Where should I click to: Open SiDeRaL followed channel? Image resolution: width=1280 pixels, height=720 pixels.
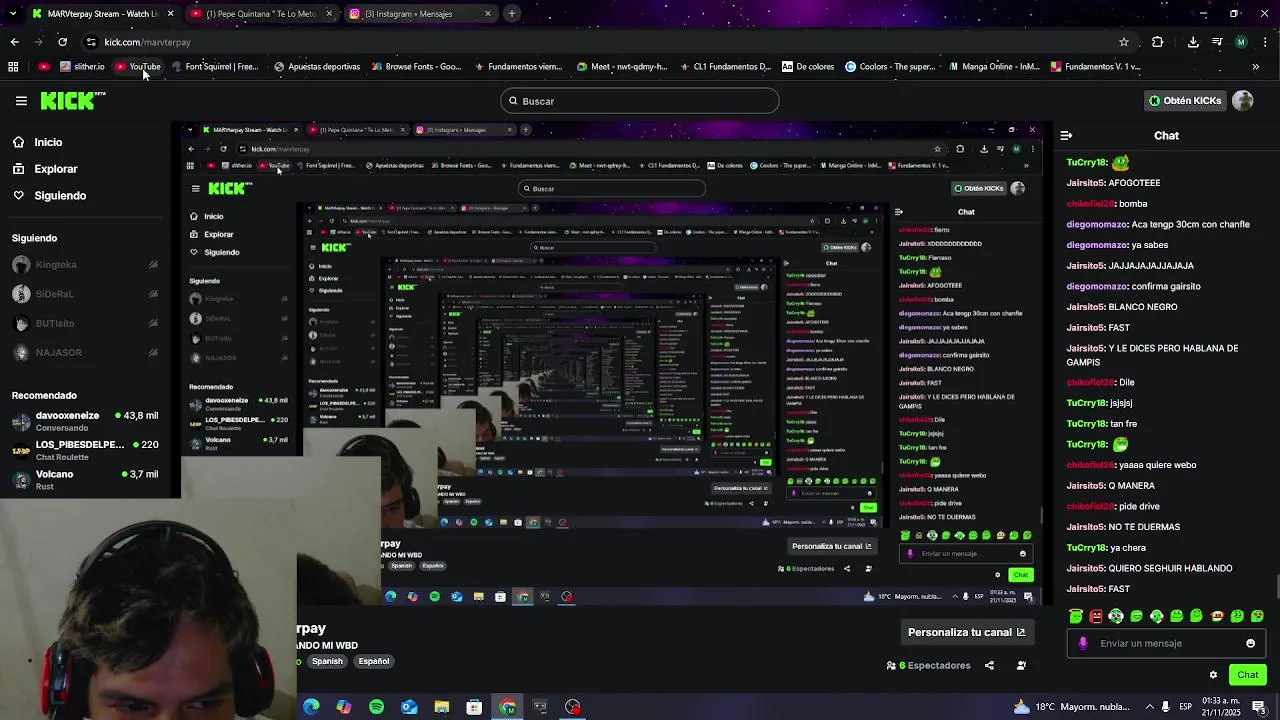(84, 294)
